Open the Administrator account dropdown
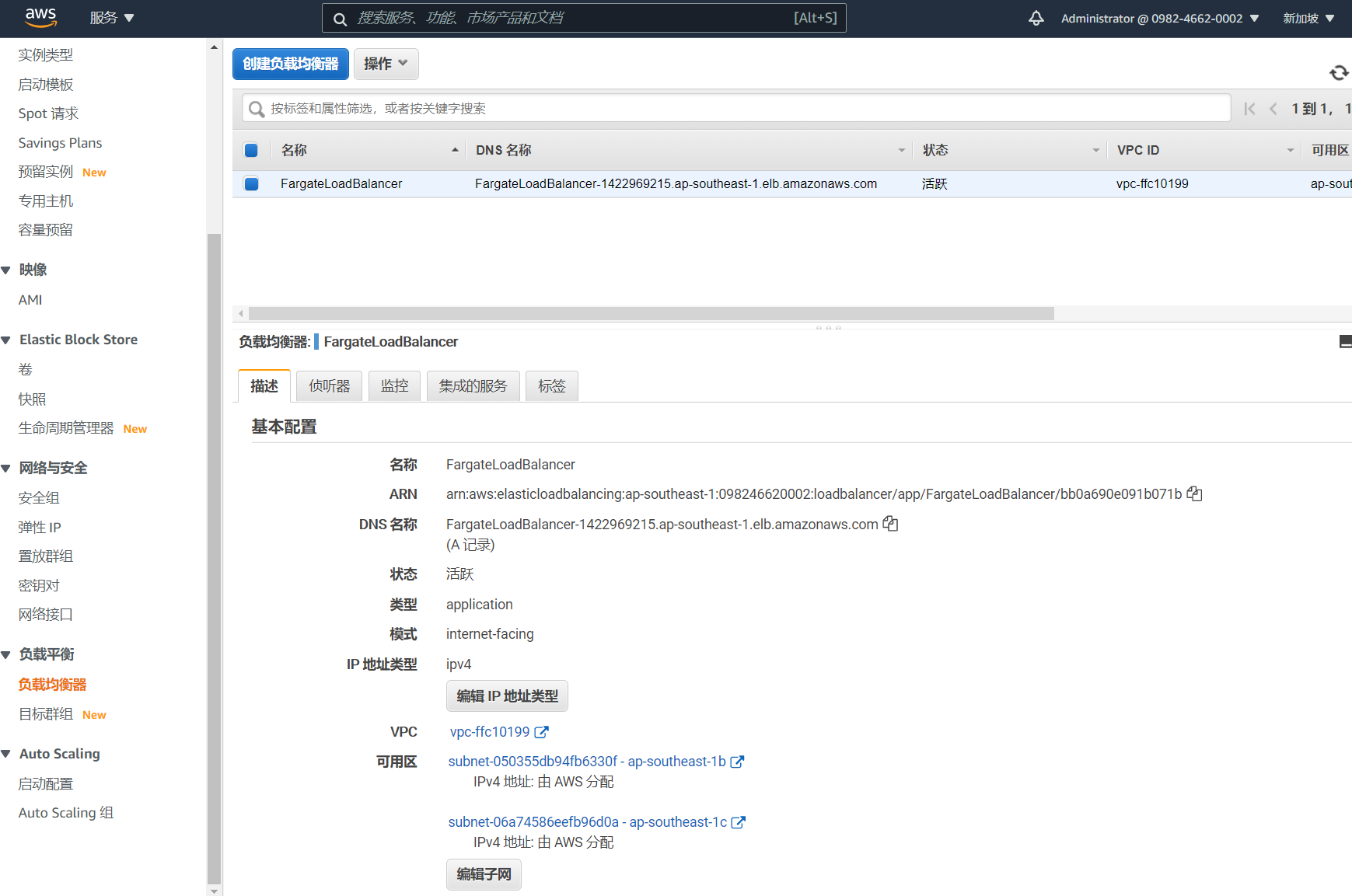This screenshot has height=896, width=1352. coord(1160,18)
